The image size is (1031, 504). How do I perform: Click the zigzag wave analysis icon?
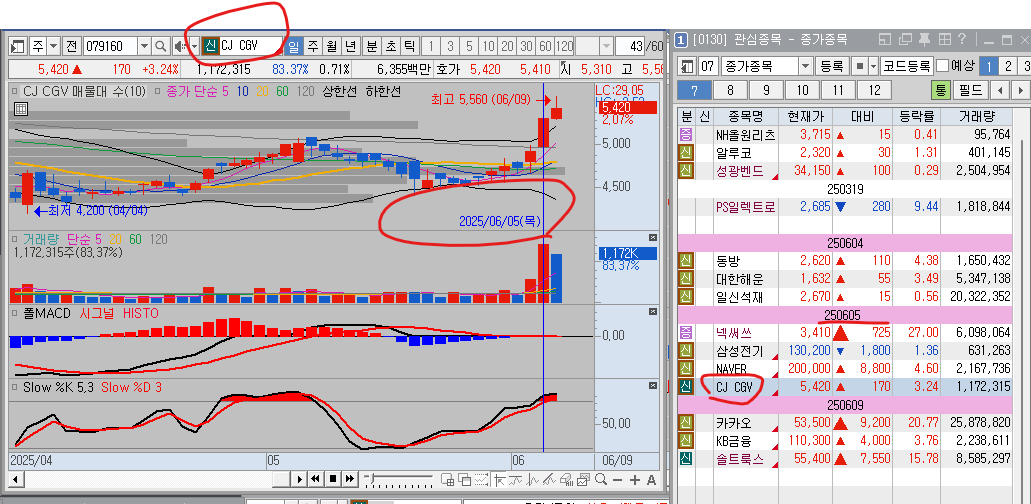coord(532,480)
